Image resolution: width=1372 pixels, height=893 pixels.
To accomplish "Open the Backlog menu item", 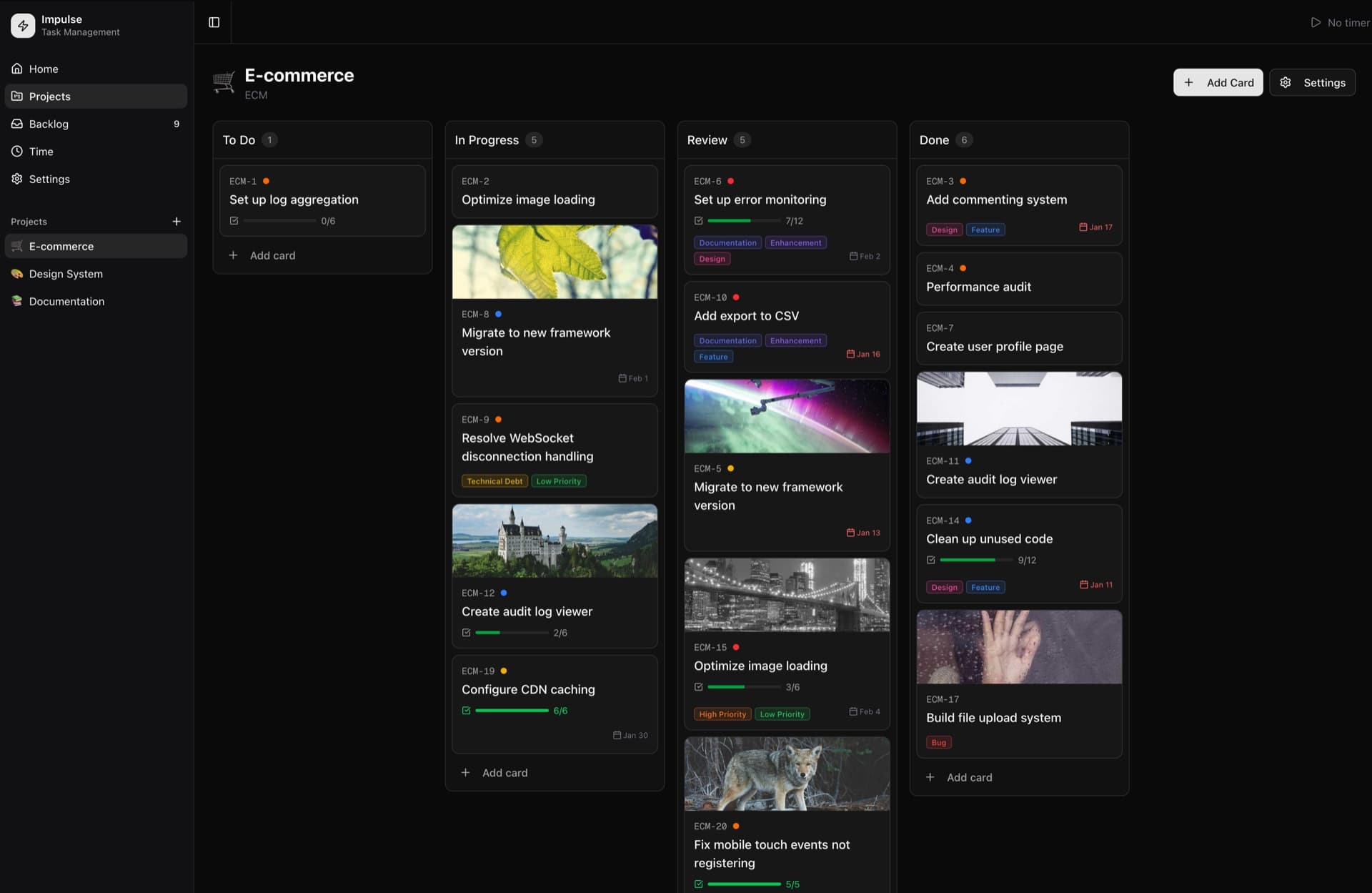I will [49, 124].
